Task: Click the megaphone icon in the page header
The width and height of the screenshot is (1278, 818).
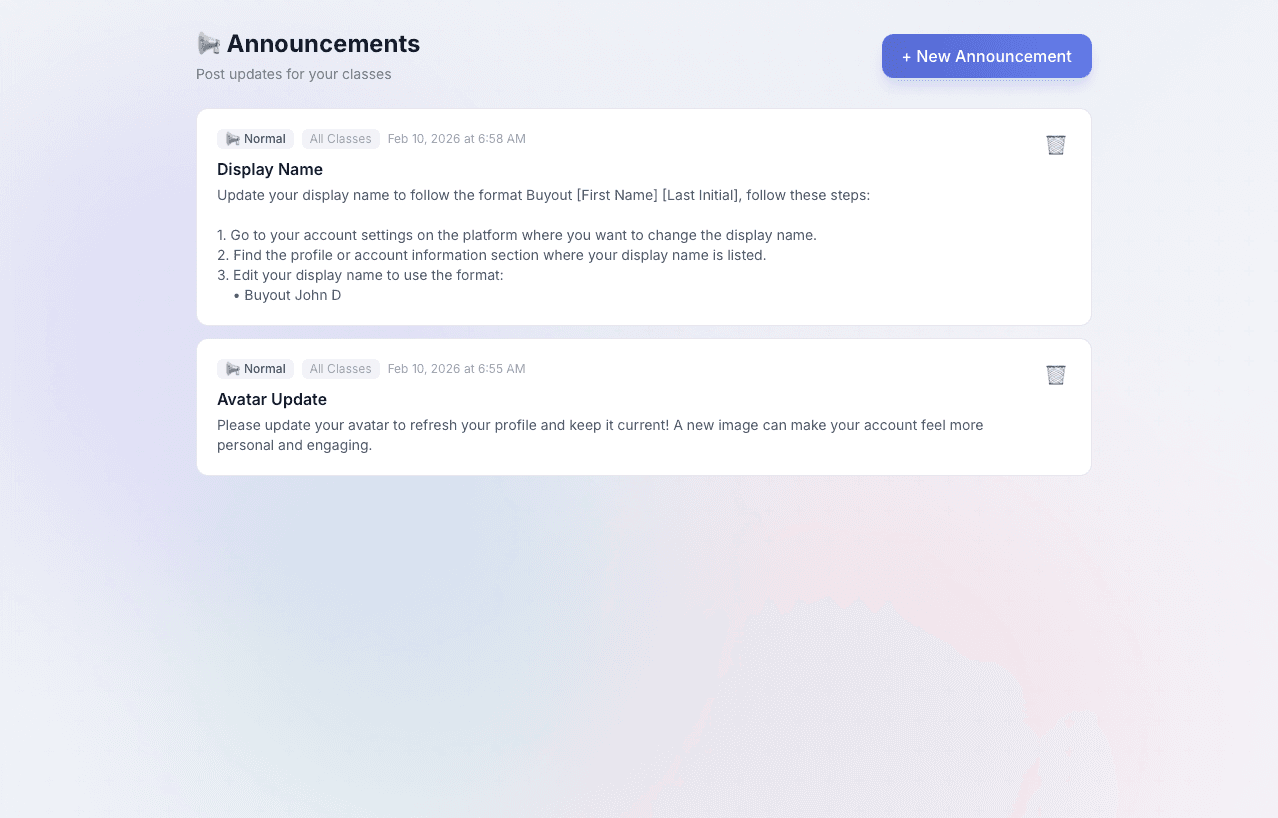Action: click(x=208, y=43)
